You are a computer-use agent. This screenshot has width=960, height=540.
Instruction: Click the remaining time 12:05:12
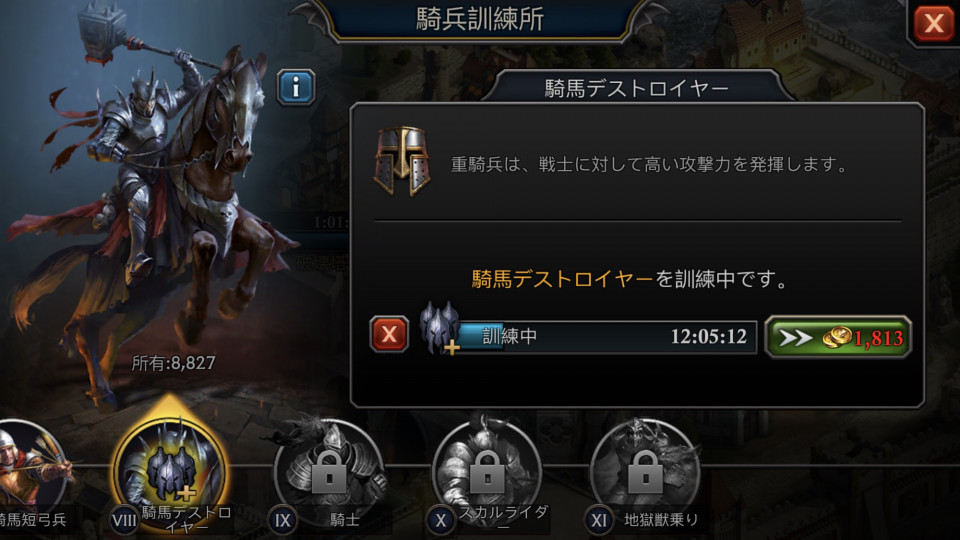click(709, 336)
